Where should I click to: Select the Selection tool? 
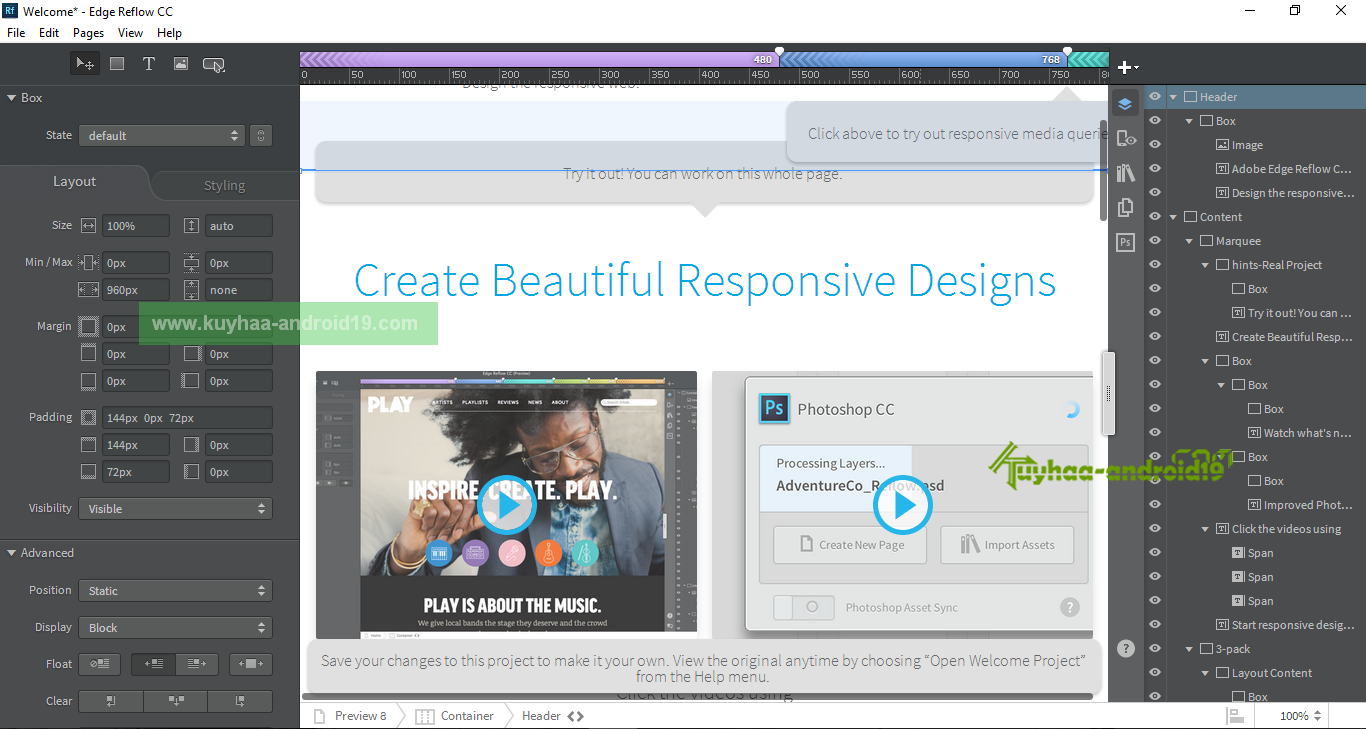(85, 64)
